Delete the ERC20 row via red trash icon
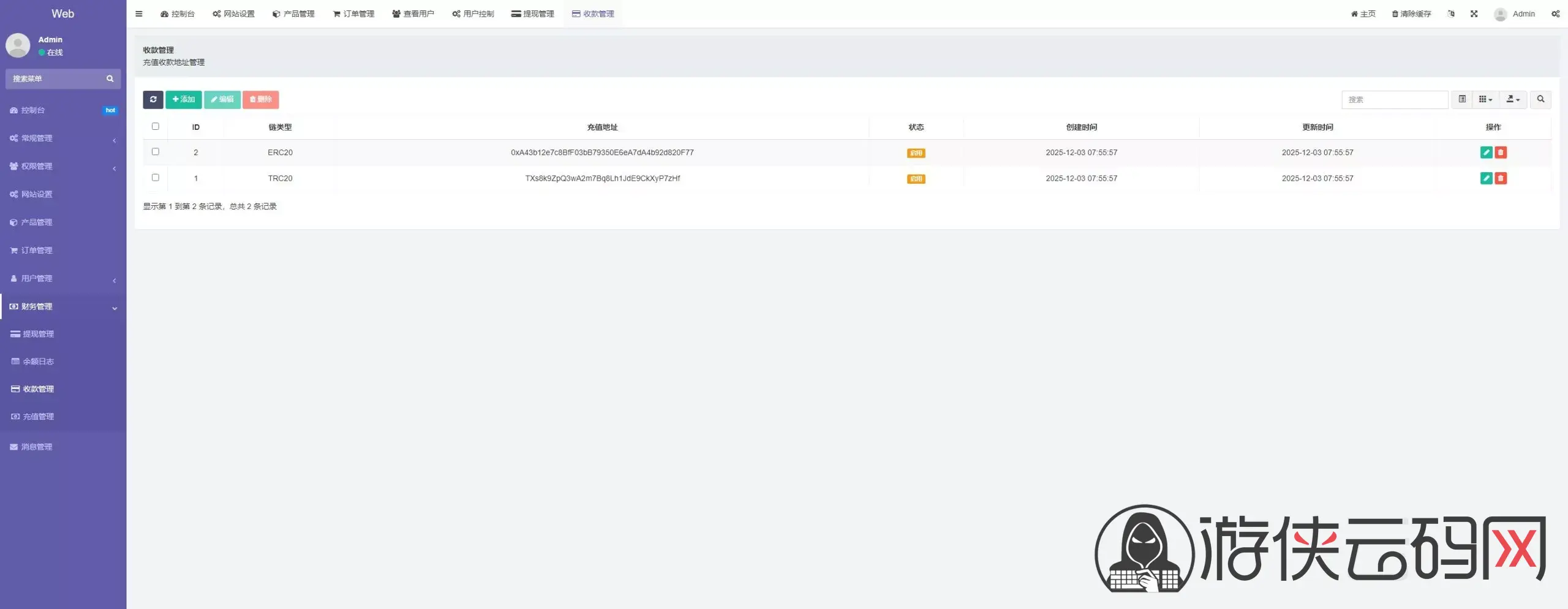Viewport: 1568px width, 609px height. click(1500, 153)
